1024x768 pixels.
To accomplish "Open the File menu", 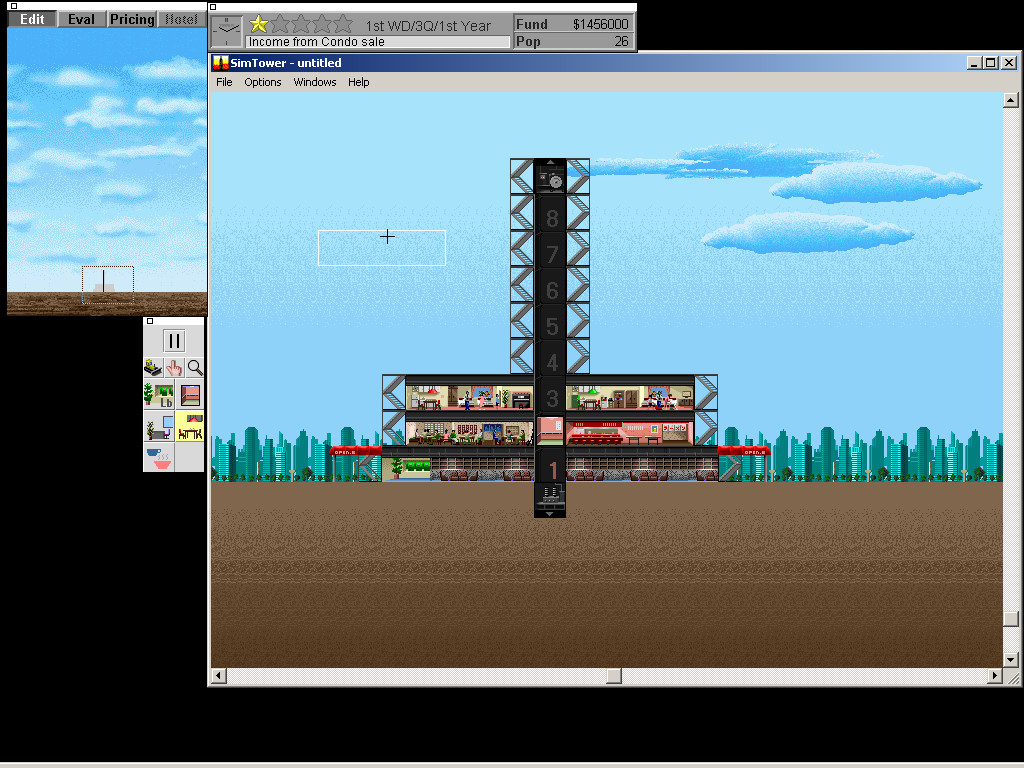I will click(224, 82).
